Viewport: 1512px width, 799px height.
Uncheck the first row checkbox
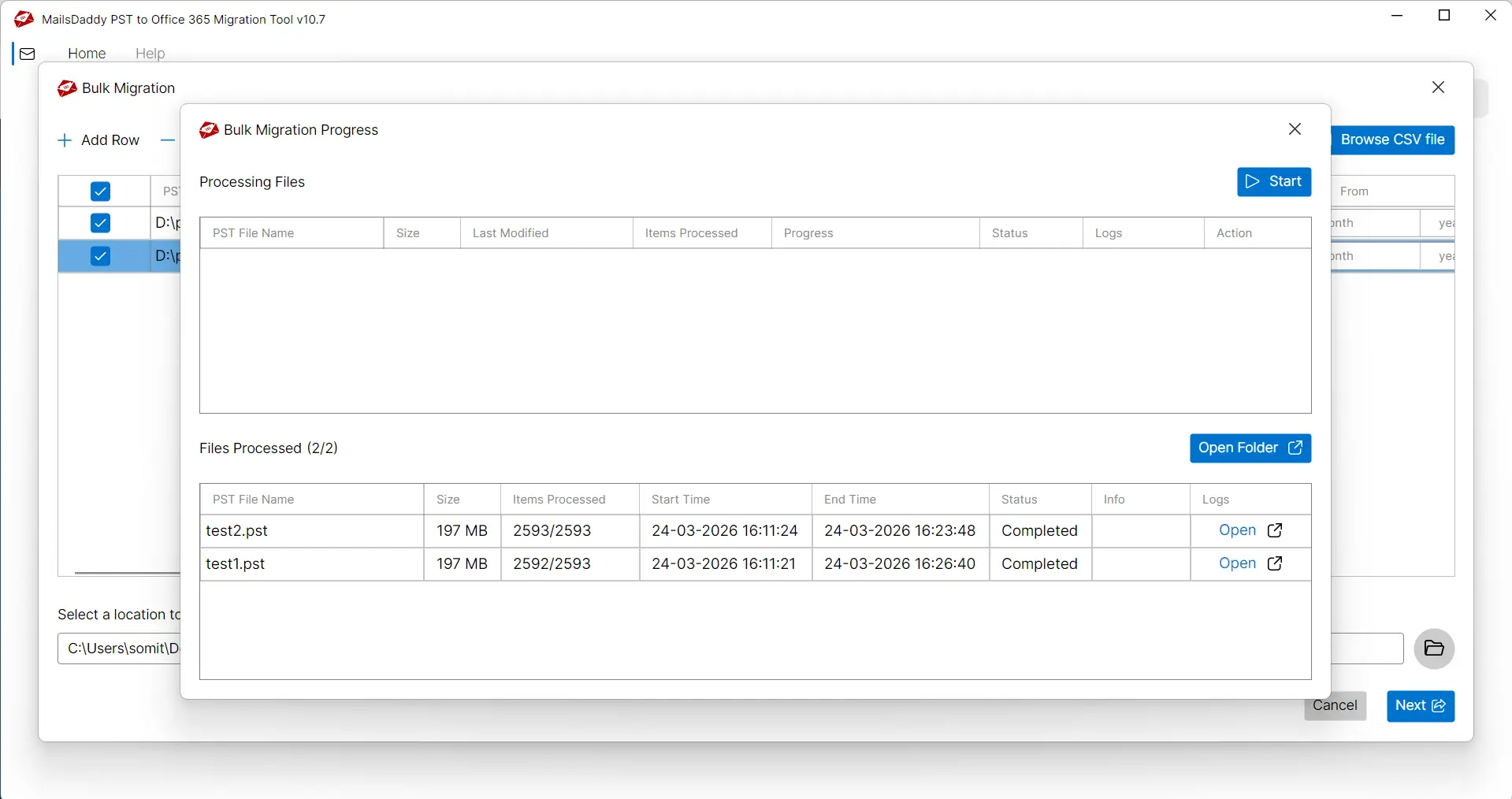pos(100,223)
